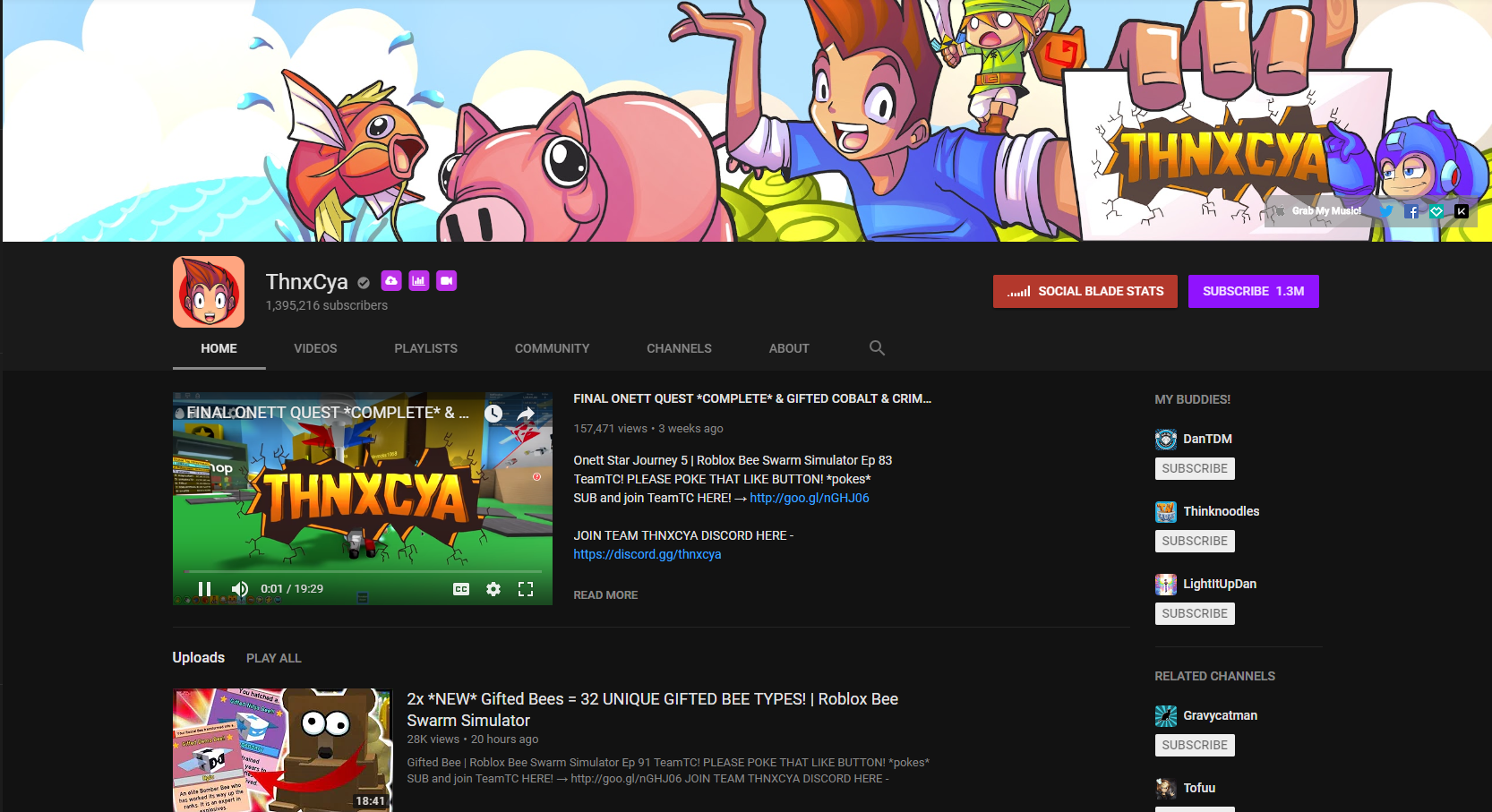Open the video player settings gear

pos(493,589)
